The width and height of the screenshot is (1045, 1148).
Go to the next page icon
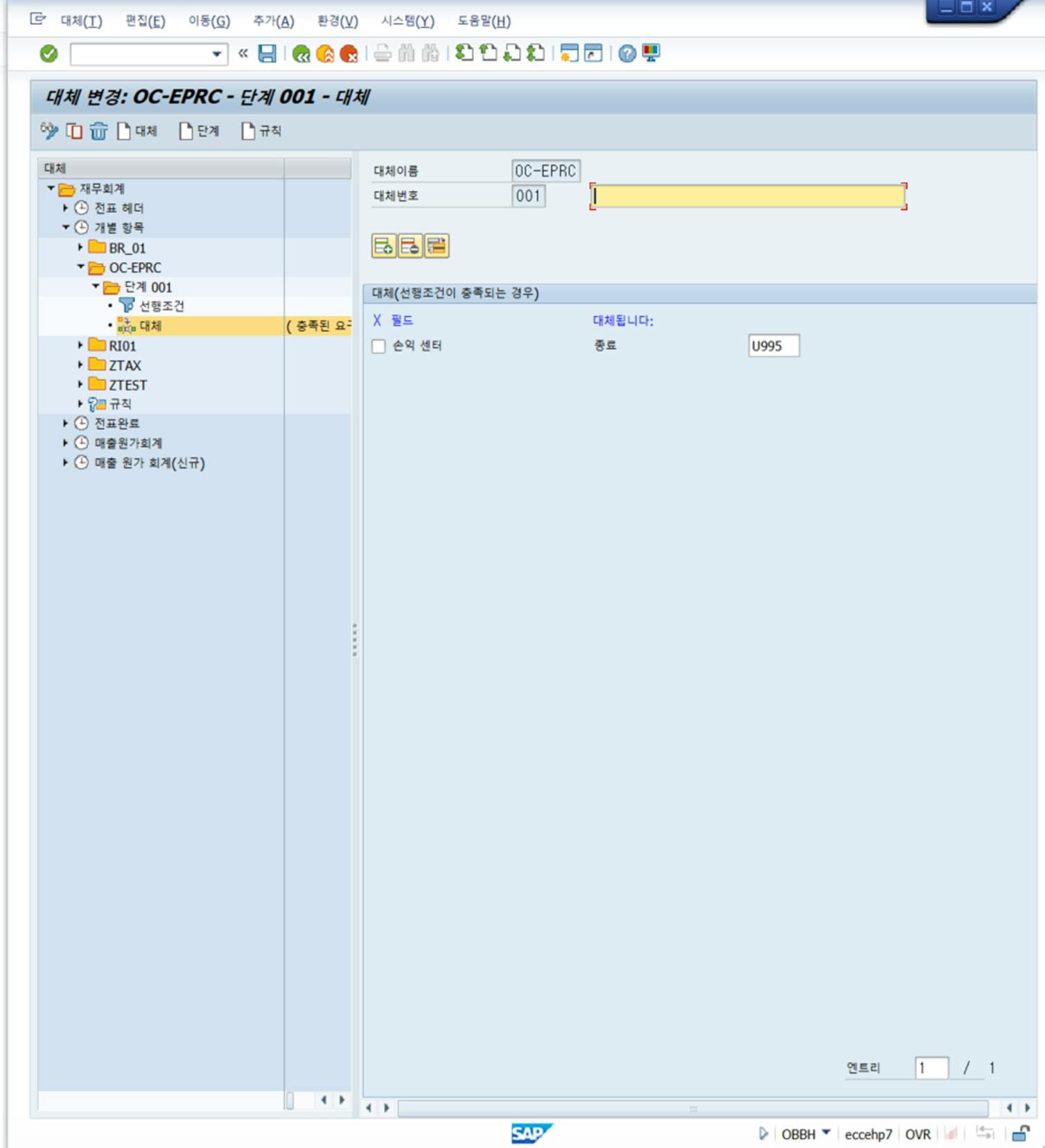click(512, 53)
